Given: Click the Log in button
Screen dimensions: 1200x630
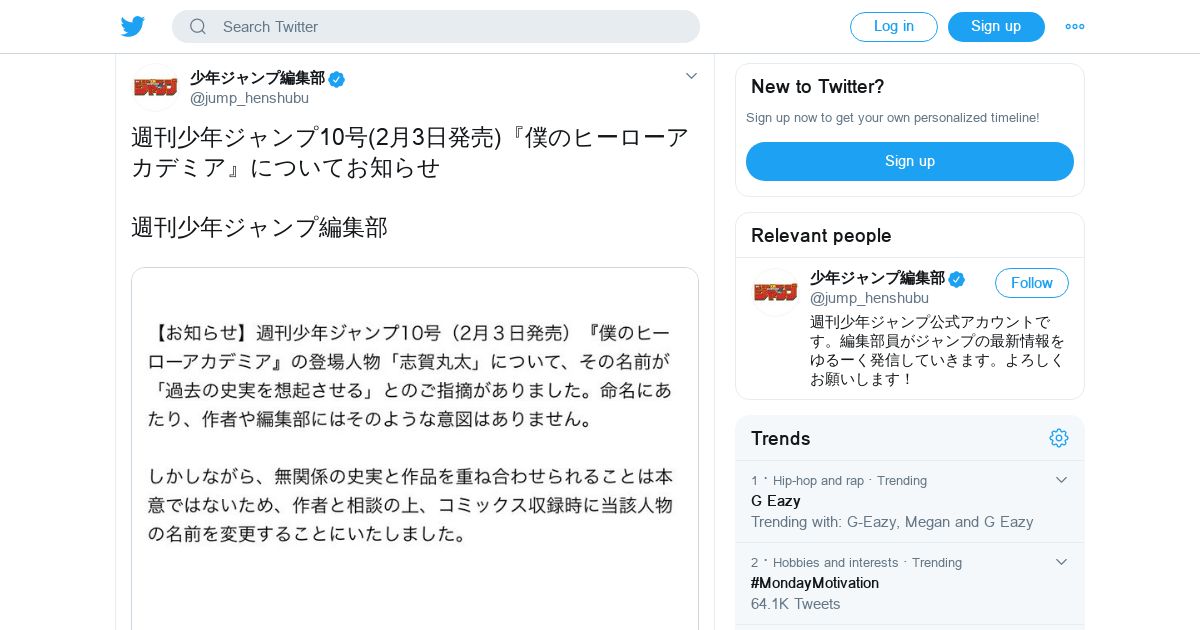Looking at the screenshot, I should (x=894, y=27).
